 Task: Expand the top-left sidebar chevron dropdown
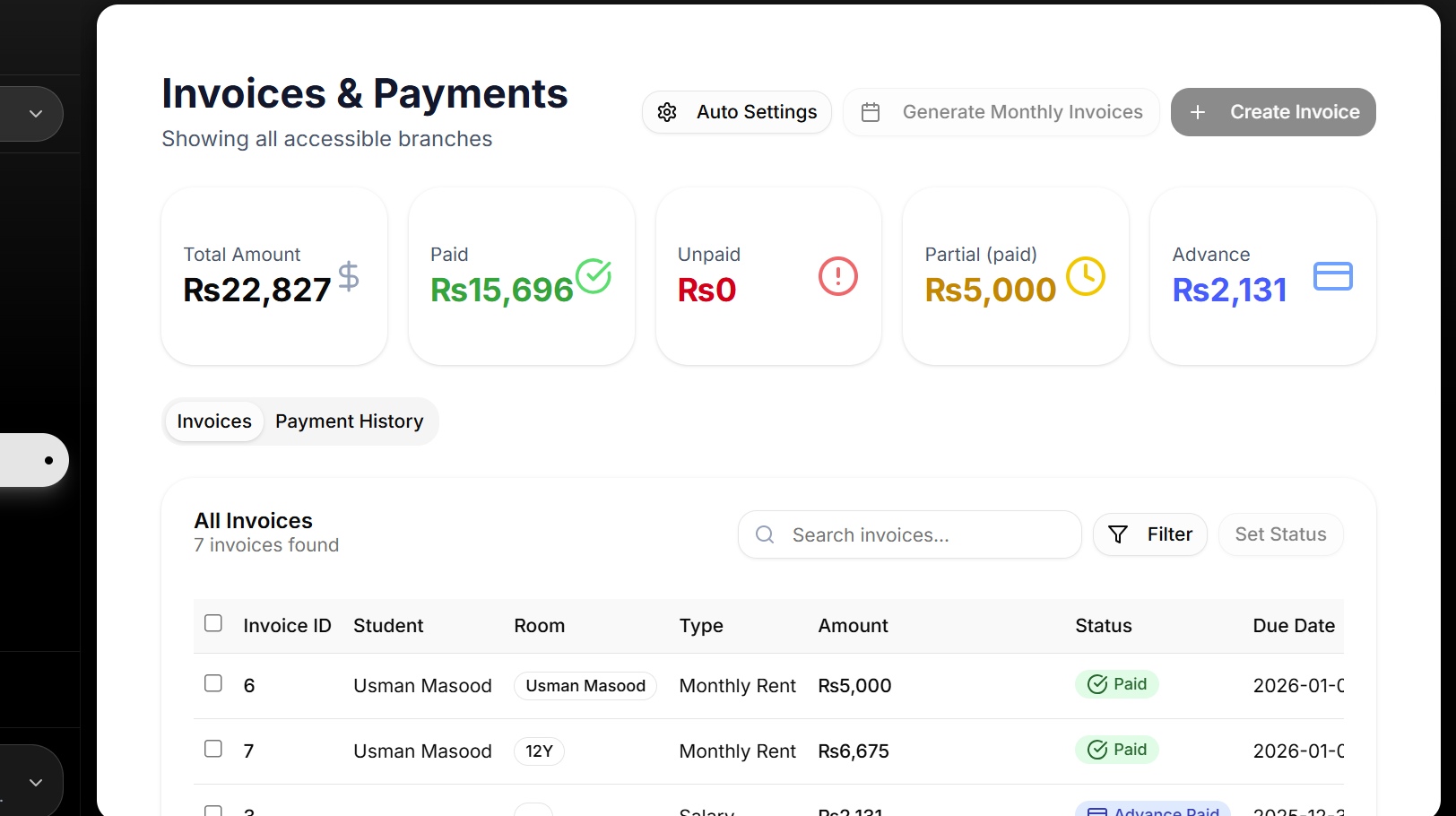(x=35, y=114)
